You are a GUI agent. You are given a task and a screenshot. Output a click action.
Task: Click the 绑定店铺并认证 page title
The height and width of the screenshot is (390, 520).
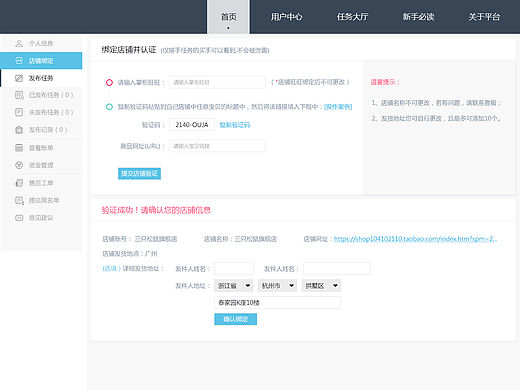click(x=129, y=50)
